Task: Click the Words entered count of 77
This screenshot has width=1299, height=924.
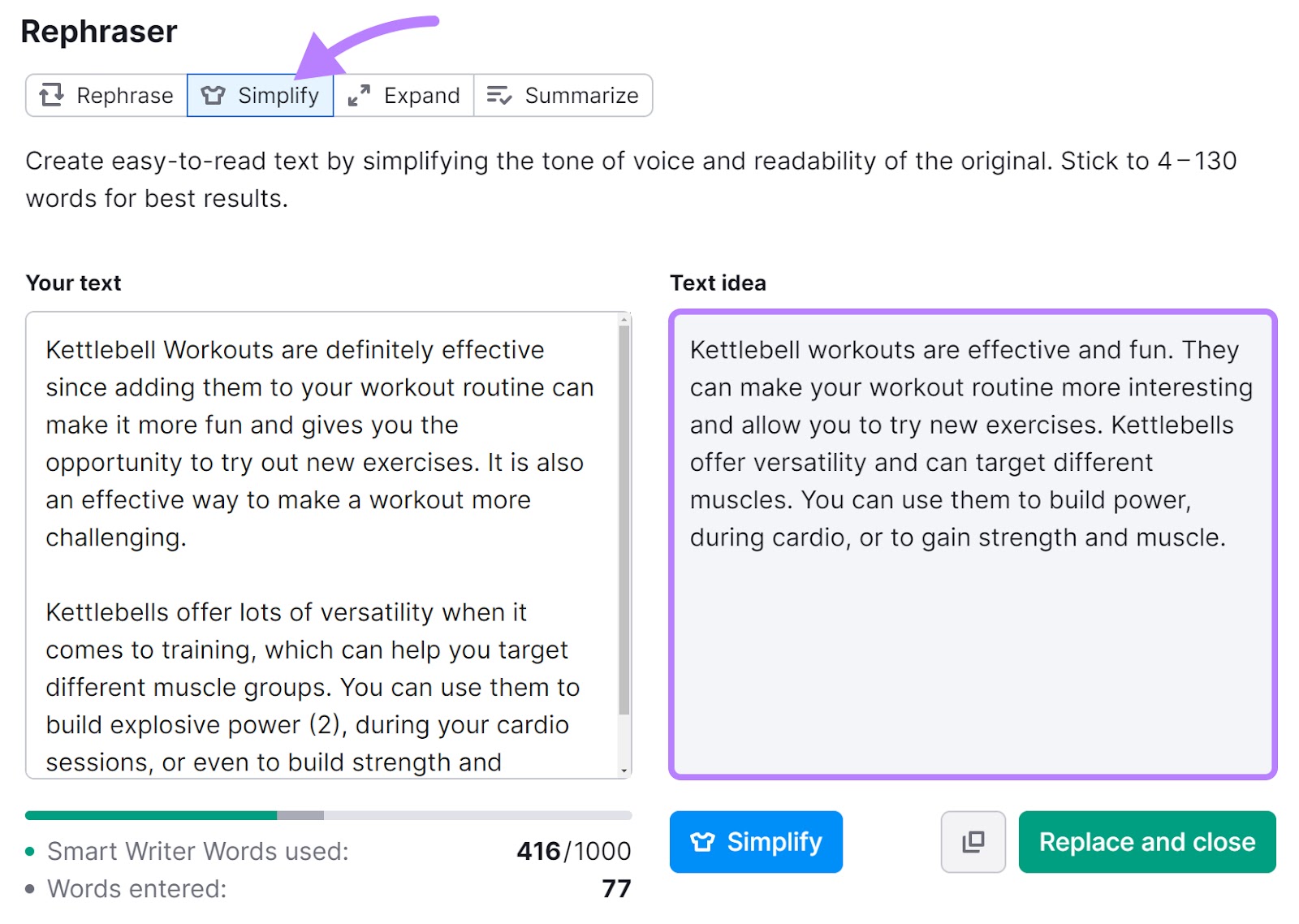Action: point(617,888)
